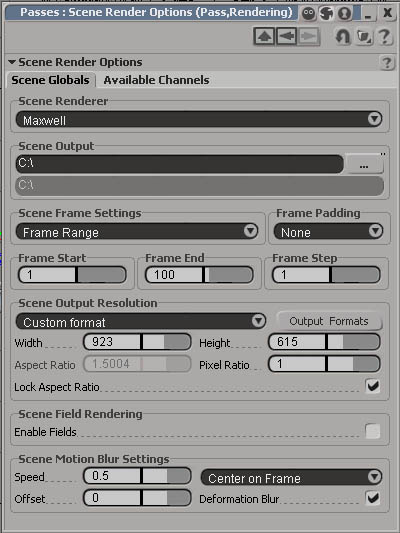Click the lock keyhole icon in title bar
Screen dimensions: 400x533
345,14
